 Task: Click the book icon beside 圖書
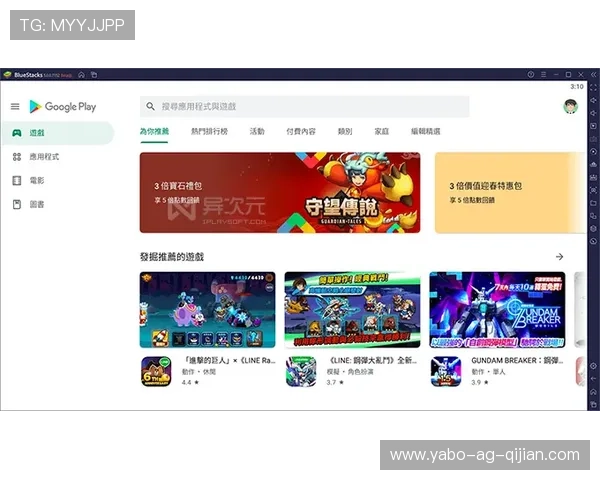coord(16,204)
